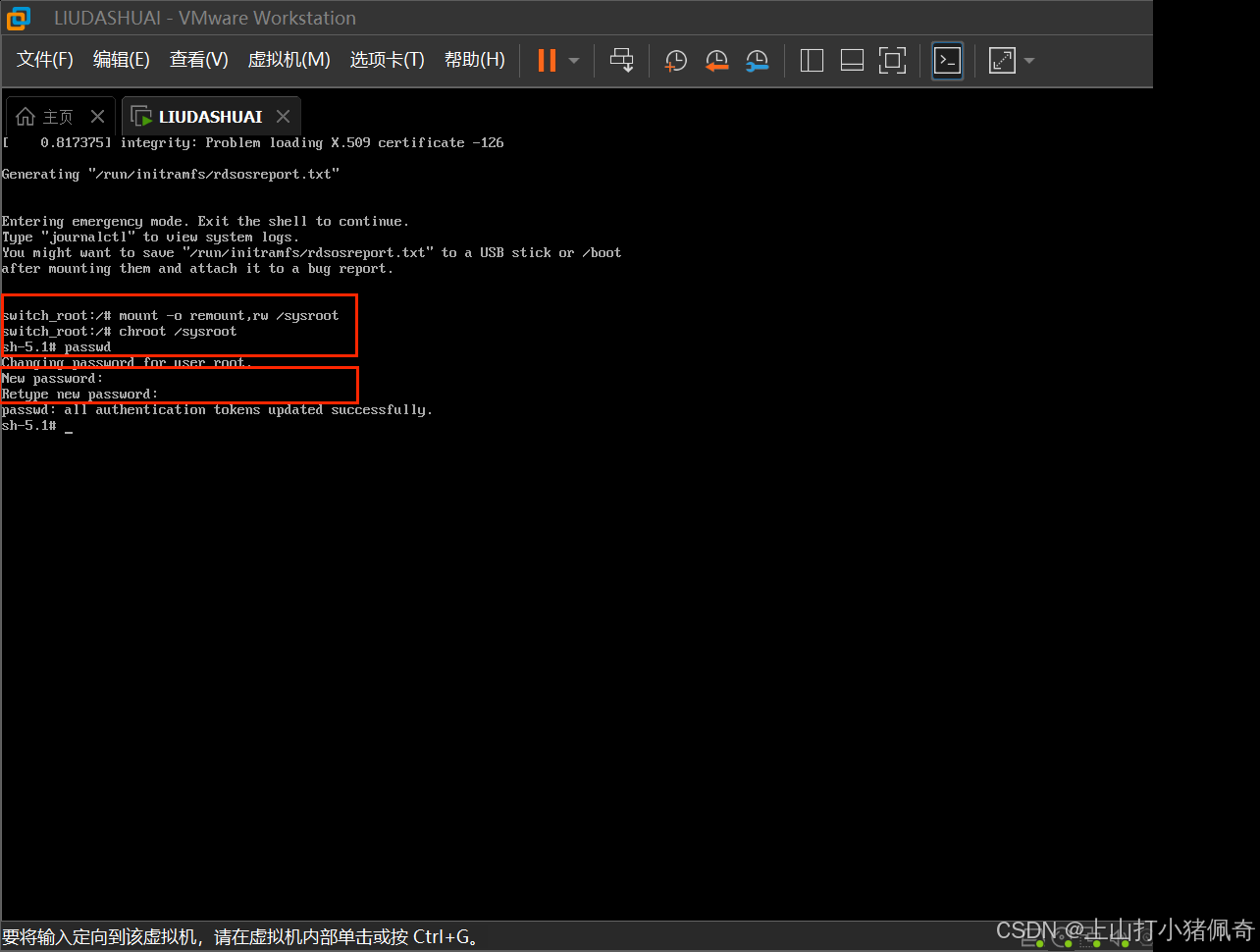Viewport: 1260px width, 952px height.
Task: Toggle the library sidebar panel icon
Action: [x=812, y=61]
